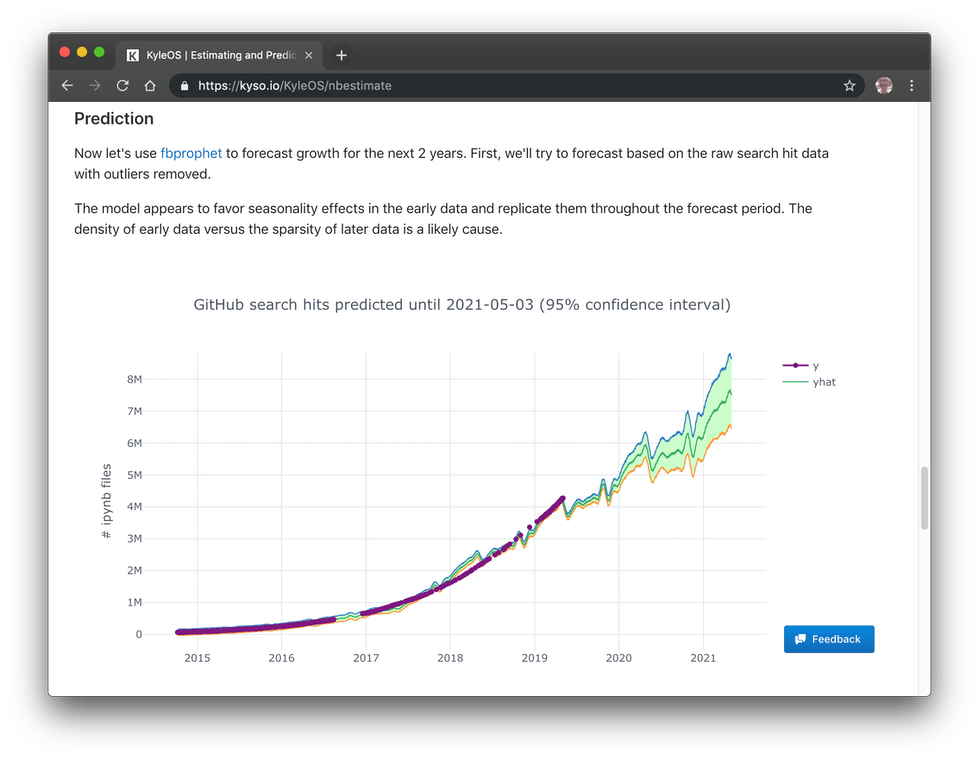This screenshot has height=760, width=979.
Task: Click the Feedback button
Action: [x=829, y=639]
